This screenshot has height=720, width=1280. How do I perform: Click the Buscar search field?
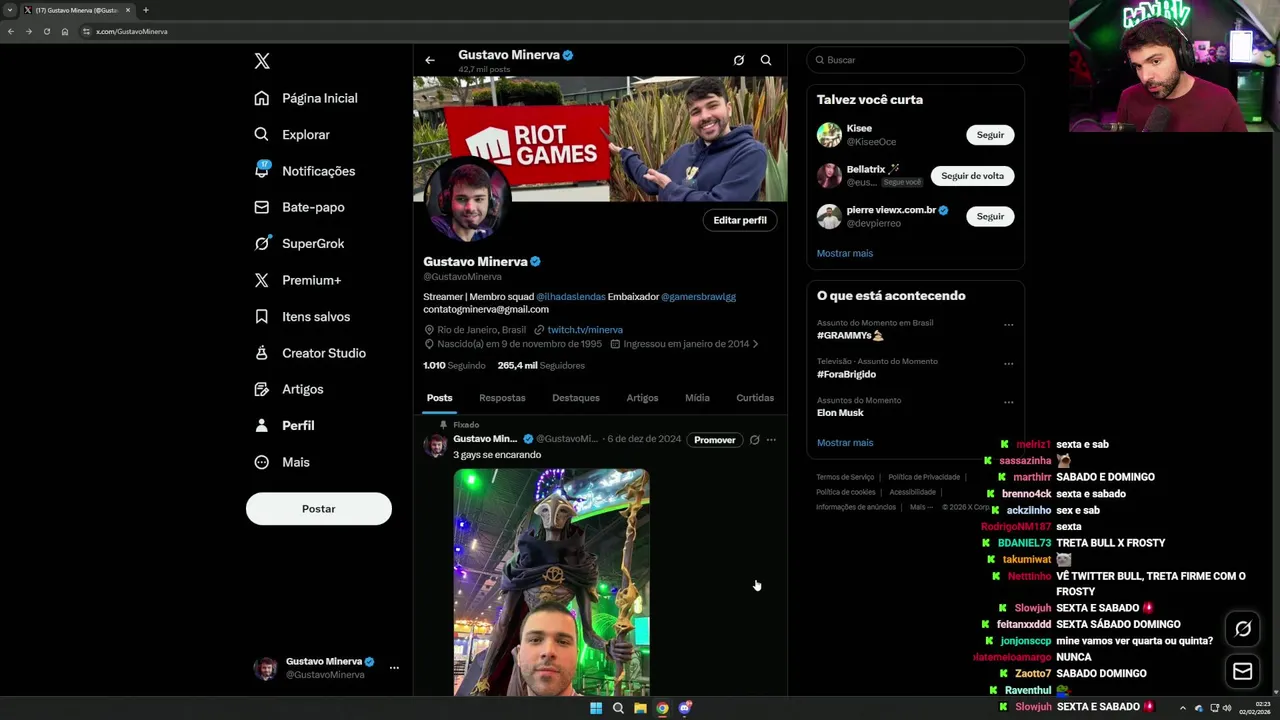point(916,60)
